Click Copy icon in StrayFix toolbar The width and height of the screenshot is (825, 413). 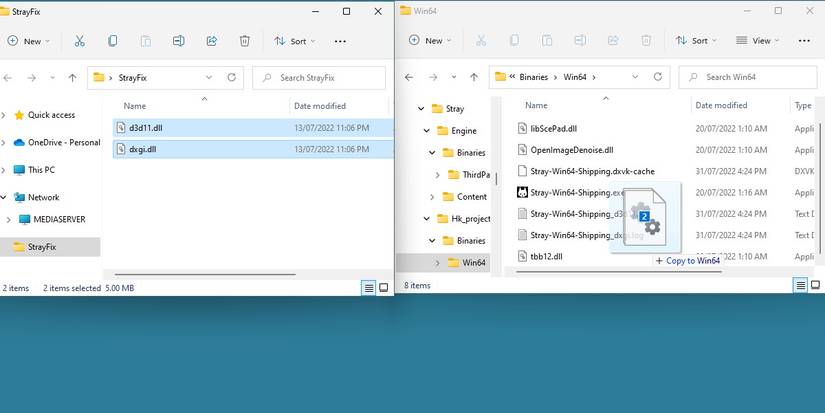click(112, 41)
